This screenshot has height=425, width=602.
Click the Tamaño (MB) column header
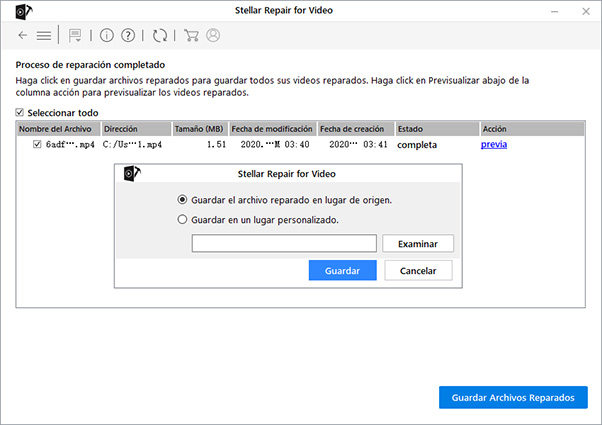pos(200,129)
